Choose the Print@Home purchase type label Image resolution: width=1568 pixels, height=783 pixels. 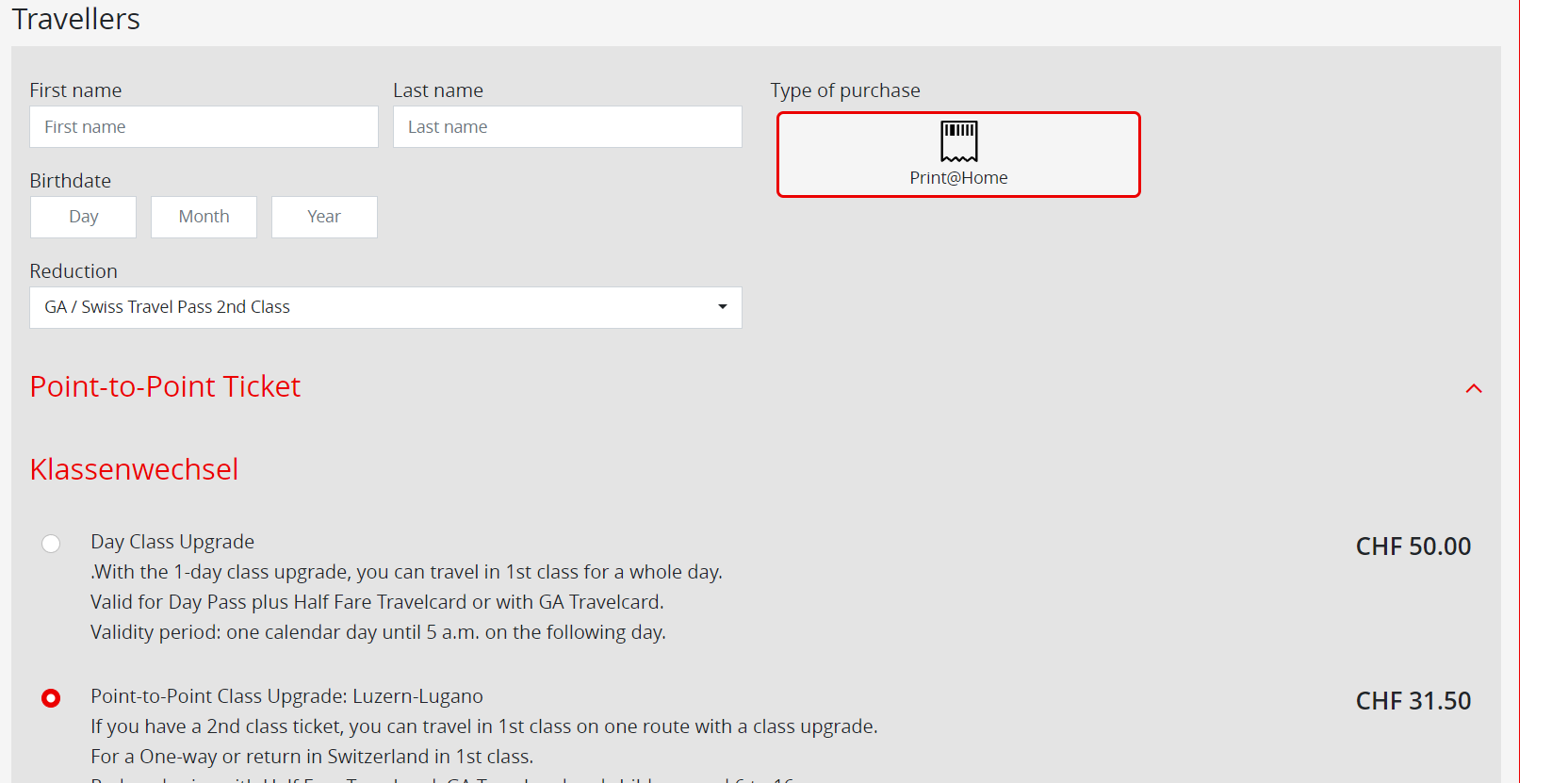pos(958,178)
